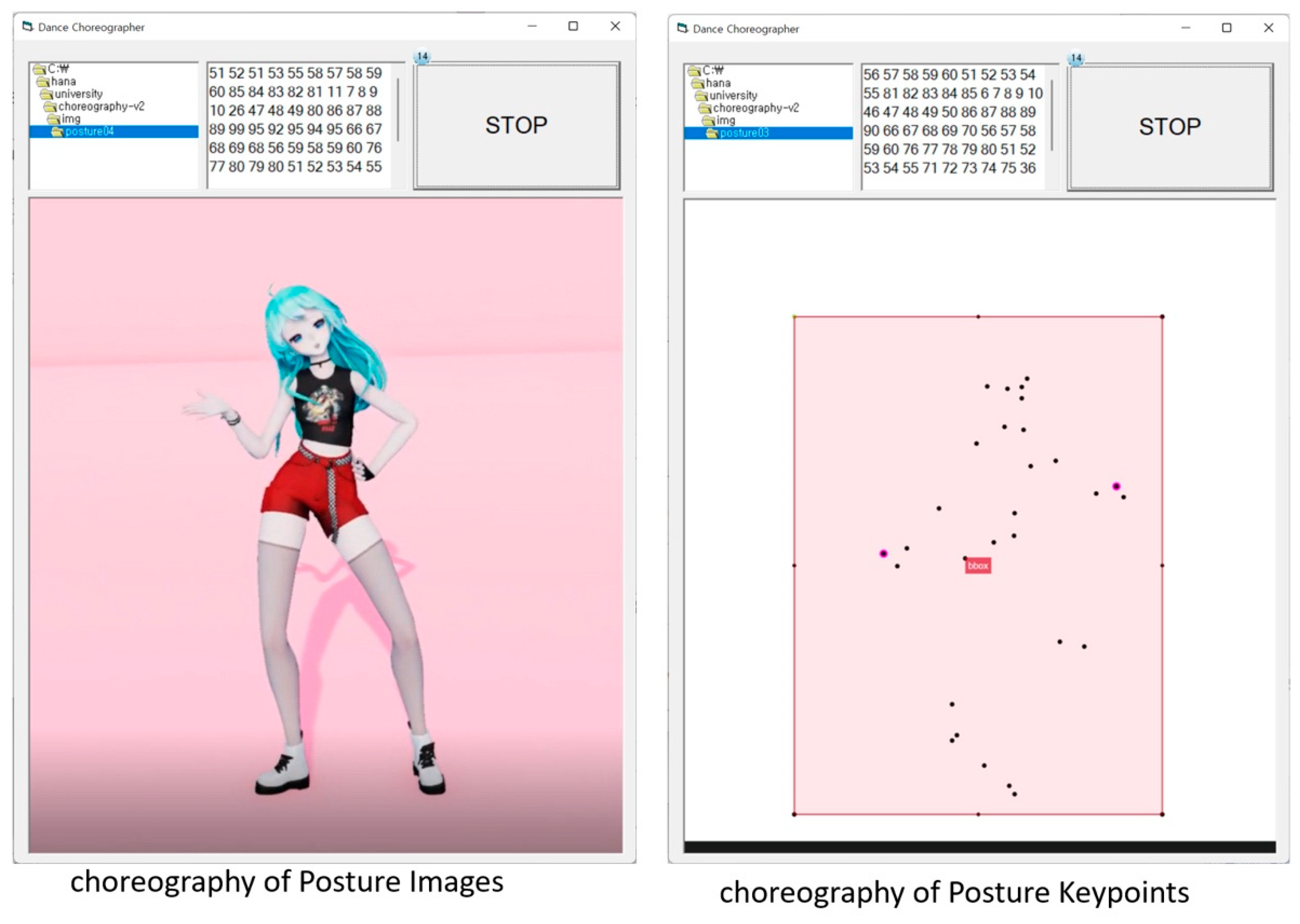Click the STOP button in left window
Image resolution: width=1300 pixels, height=924 pixels.
[x=516, y=125]
